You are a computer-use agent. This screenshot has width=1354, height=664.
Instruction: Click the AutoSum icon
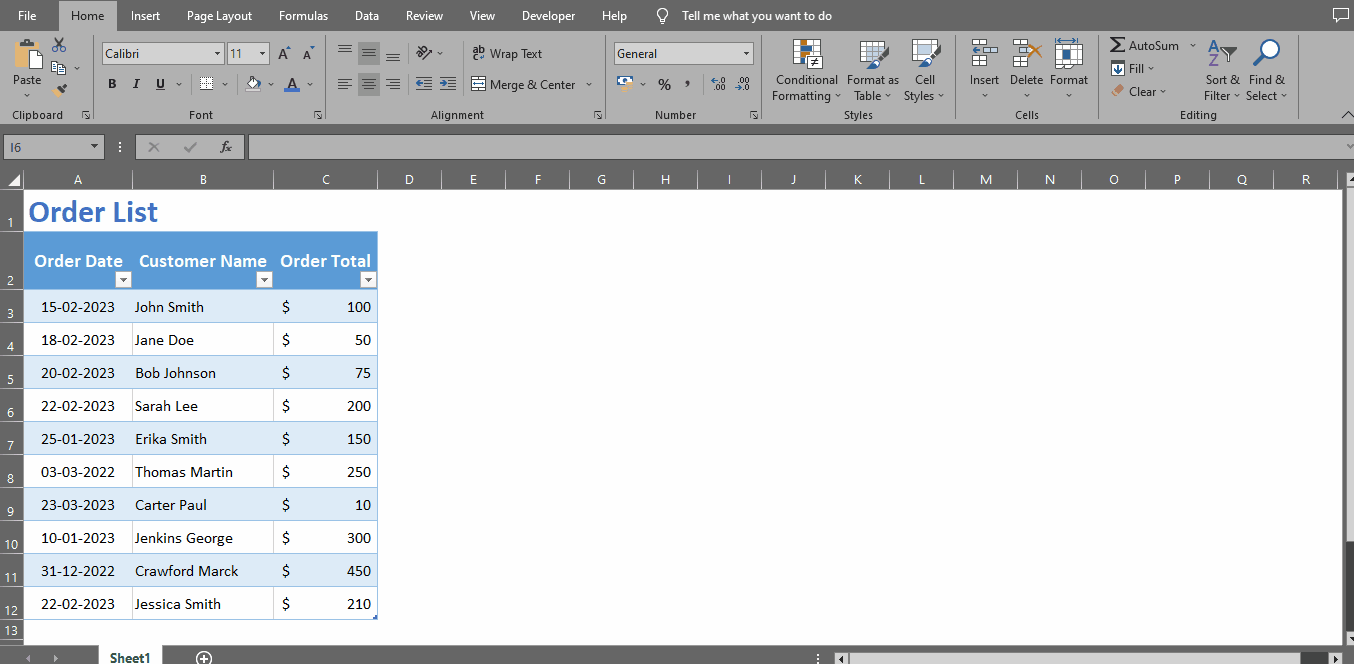tap(1116, 44)
